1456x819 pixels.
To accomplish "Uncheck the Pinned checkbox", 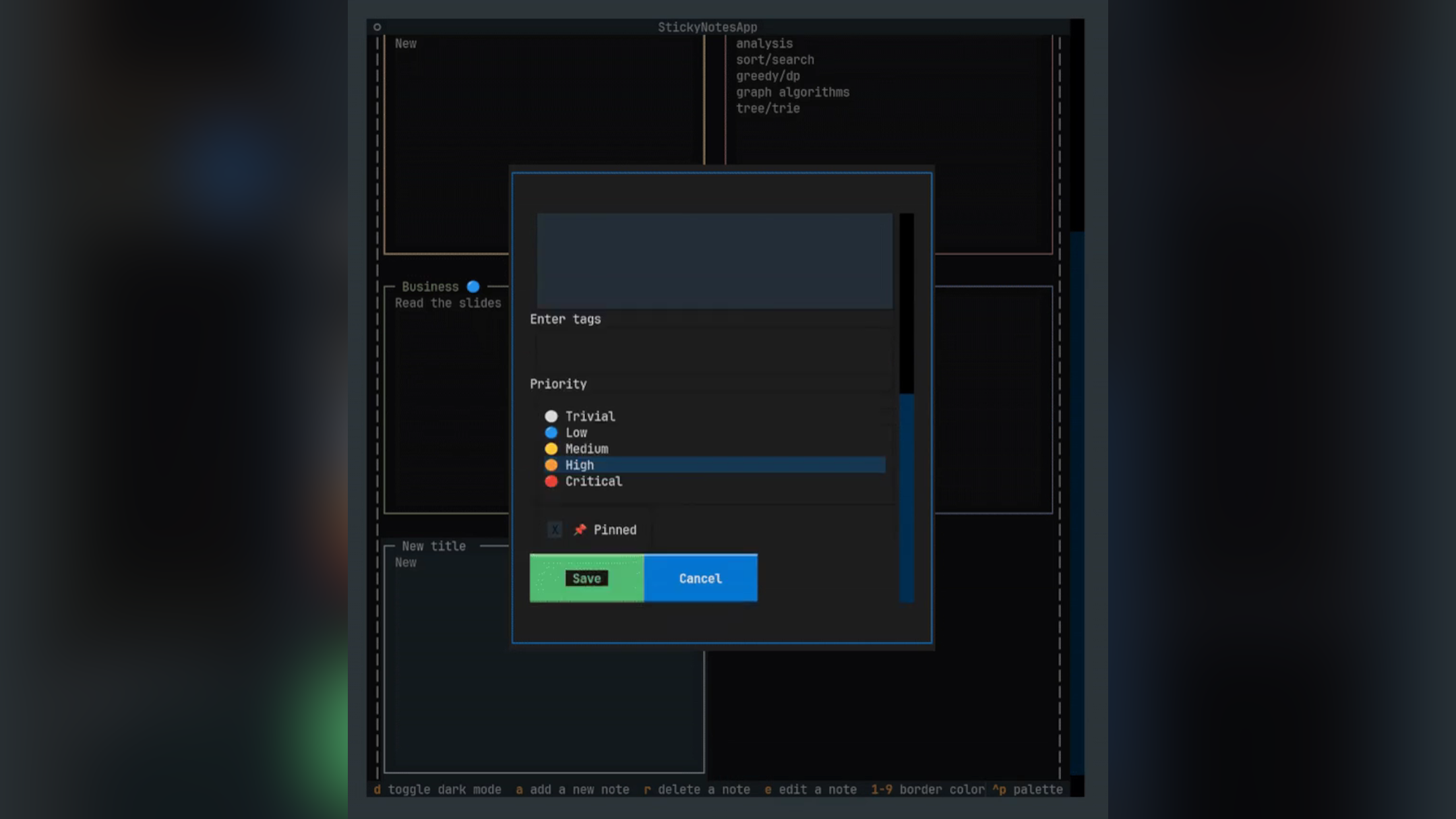I will pyautogui.click(x=554, y=530).
